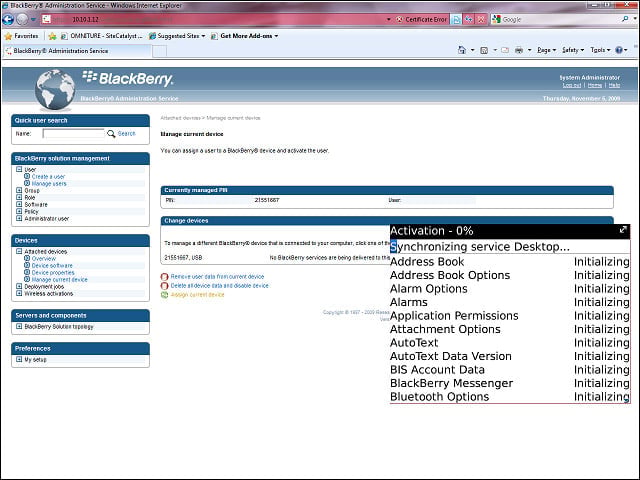The image size is (640, 480).
Task: Click the Search link
Action: [127, 133]
